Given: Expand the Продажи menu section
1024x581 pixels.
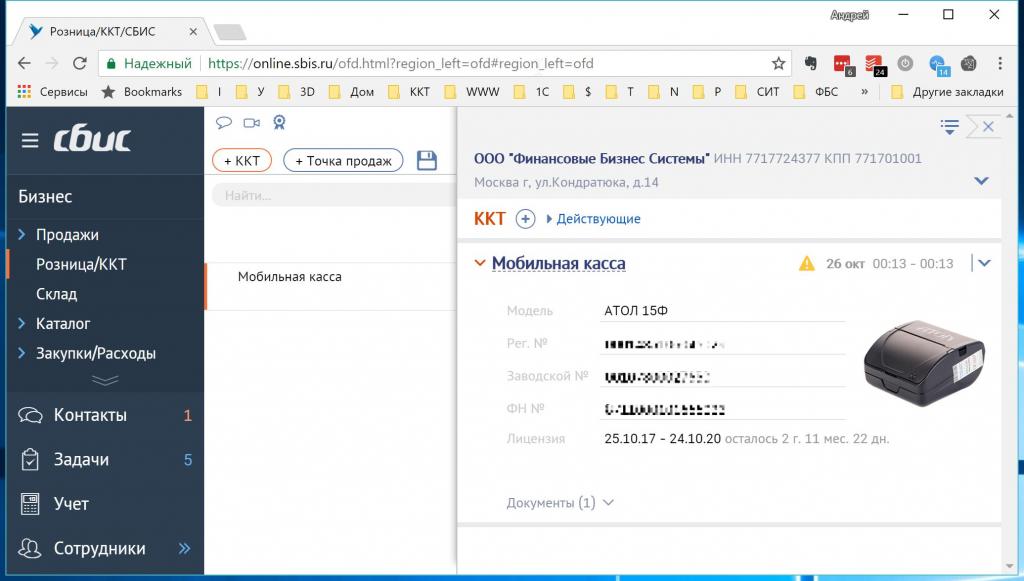Looking at the screenshot, I should tap(67, 235).
